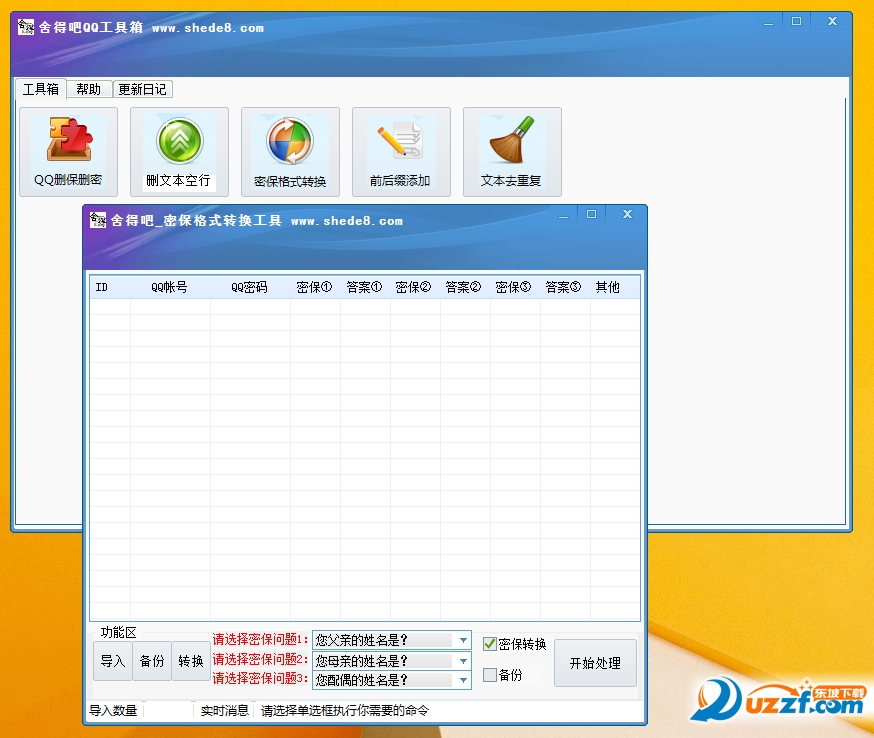The width and height of the screenshot is (874, 738).
Task: Click the 请选择单选框执行你需要的命令 status message
Action: pyautogui.click(x=345, y=711)
